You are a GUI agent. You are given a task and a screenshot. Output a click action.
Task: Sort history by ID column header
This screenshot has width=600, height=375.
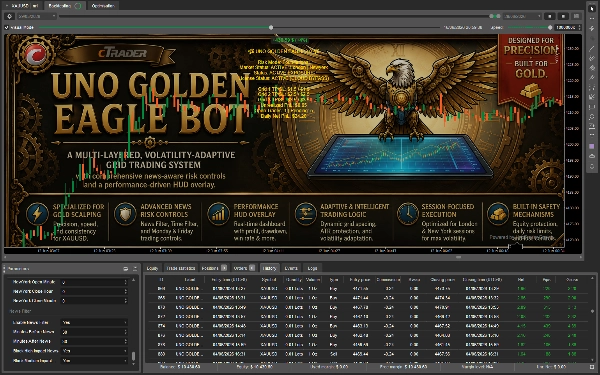pos(161,279)
